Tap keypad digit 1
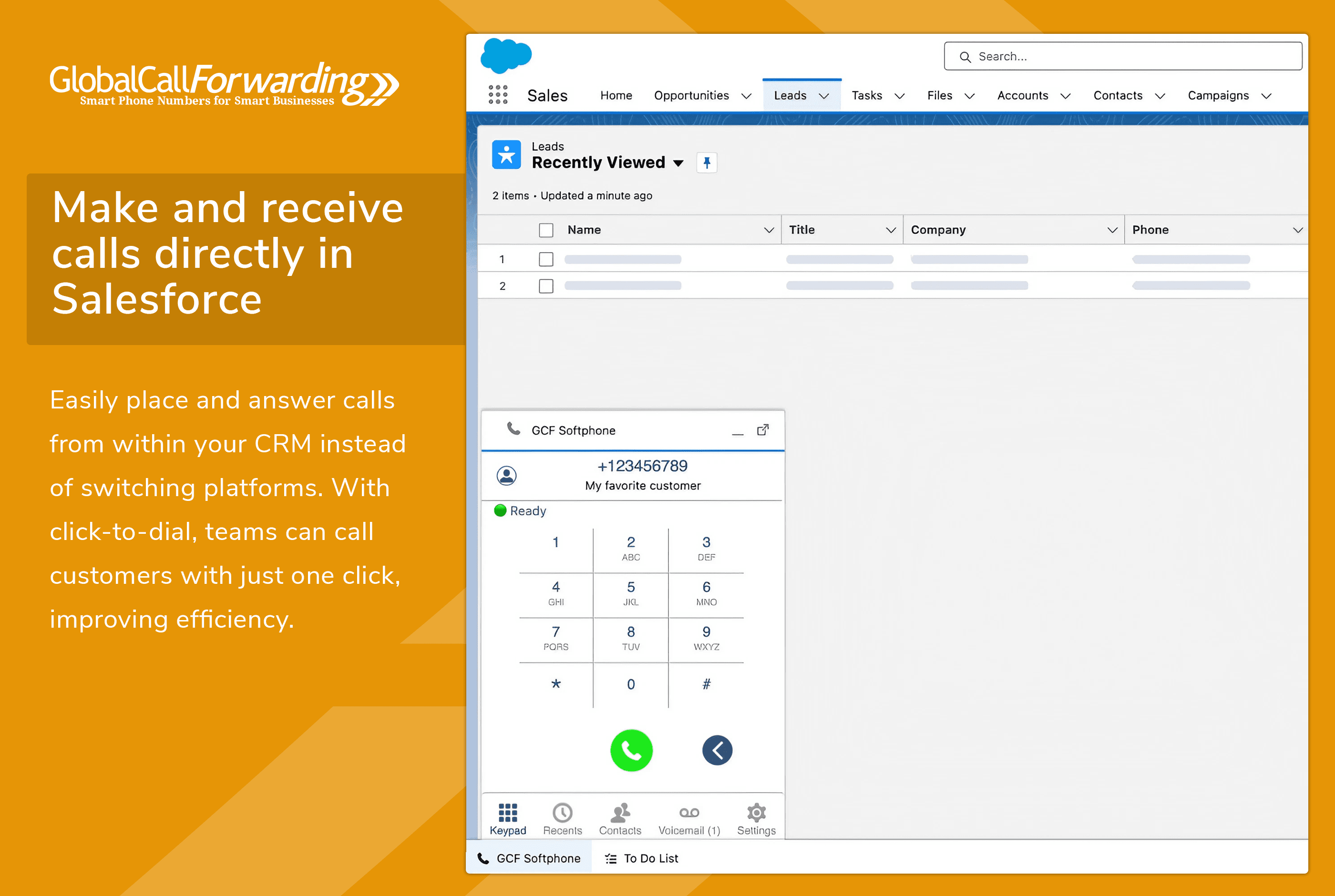 point(555,542)
